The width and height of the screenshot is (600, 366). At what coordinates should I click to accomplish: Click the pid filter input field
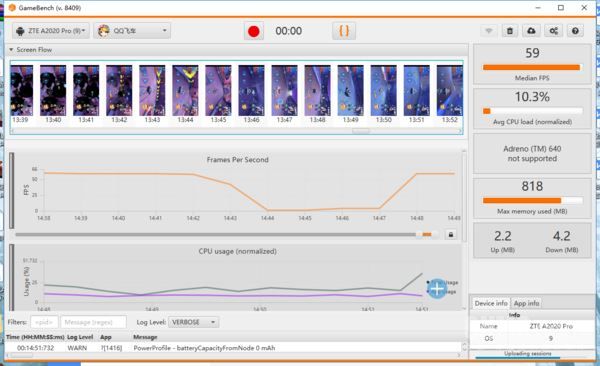[x=44, y=322]
